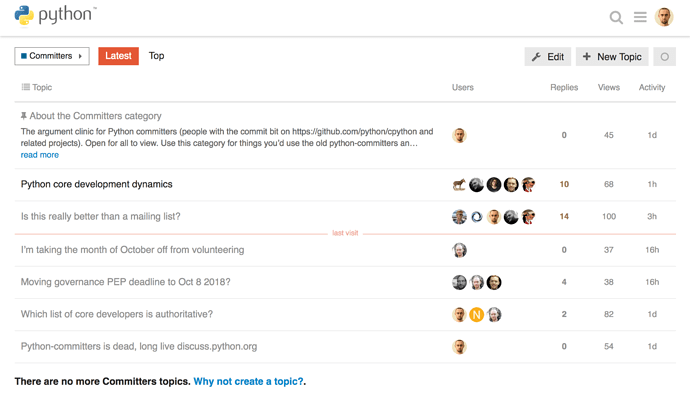Click views count 82 on authoritative list row
This screenshot has height=405, width=690.
pos(609,314)
